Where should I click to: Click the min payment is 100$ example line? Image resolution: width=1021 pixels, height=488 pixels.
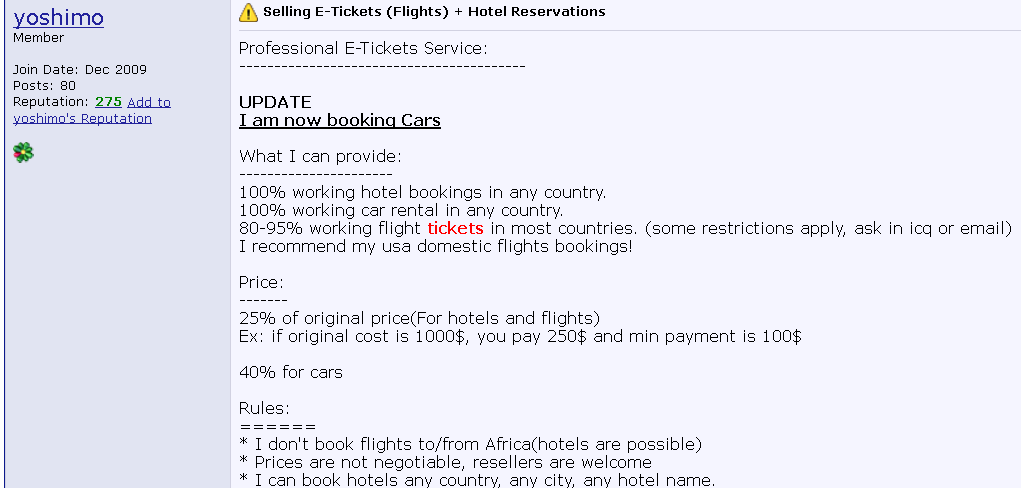click(520, 337)
